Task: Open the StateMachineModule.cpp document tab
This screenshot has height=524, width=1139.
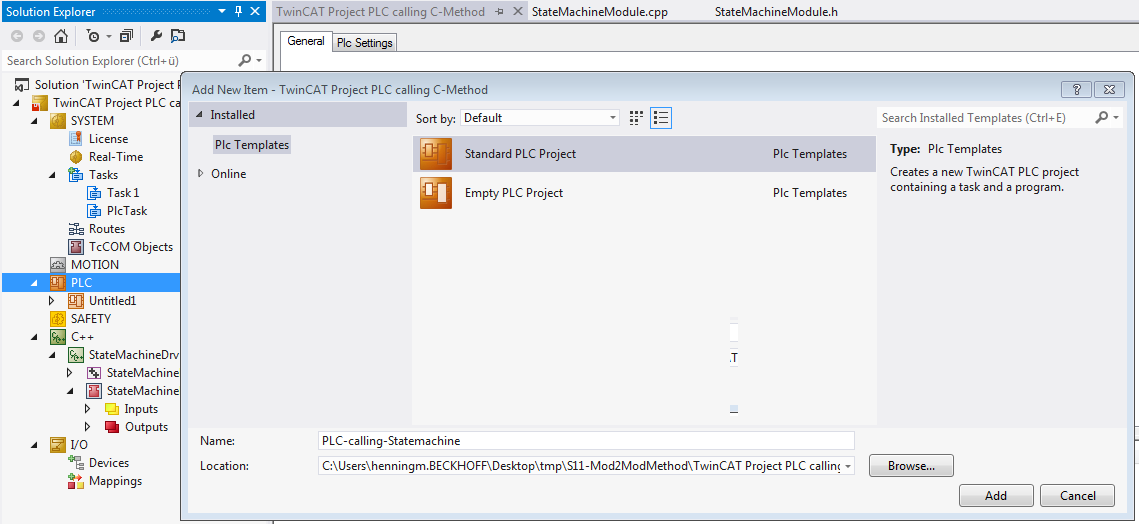Action: point(599,12)
